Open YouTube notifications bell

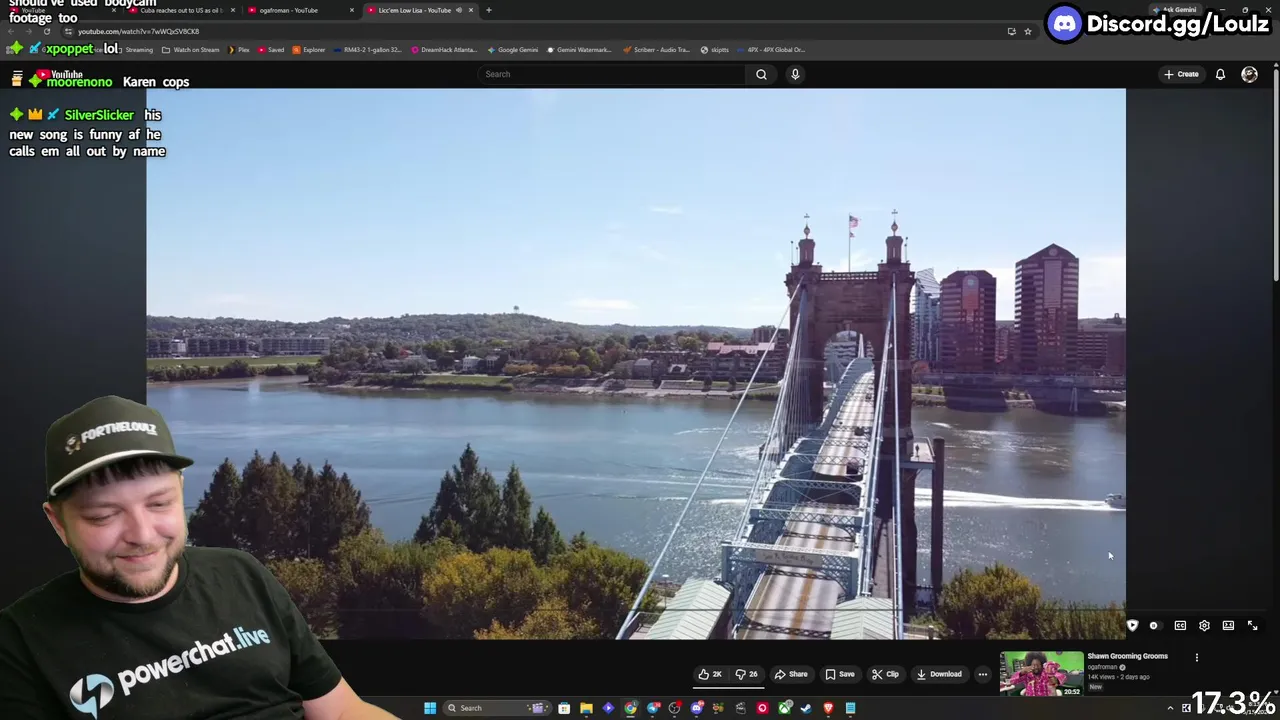[x=1220, y=74]
